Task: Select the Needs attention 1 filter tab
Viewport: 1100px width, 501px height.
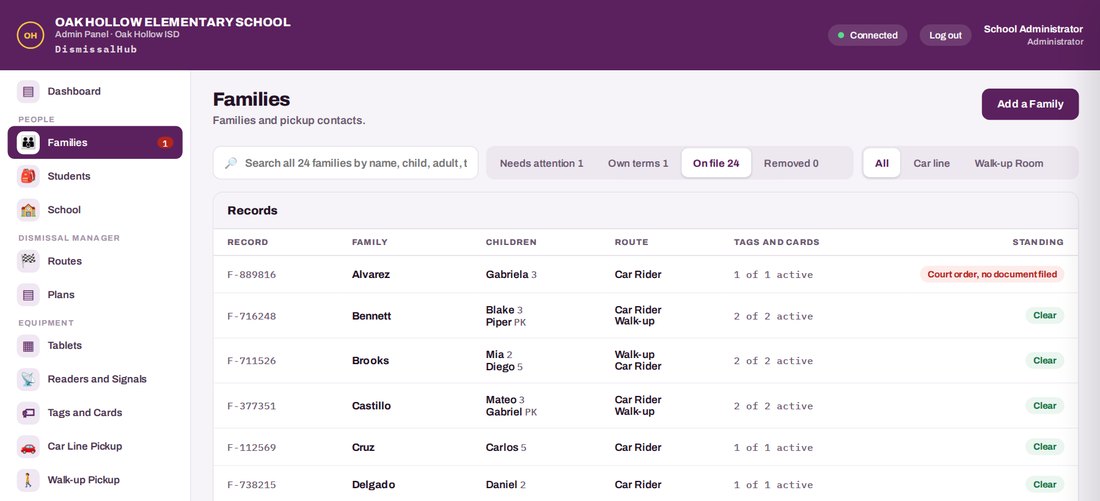Action: pos(541,163)
